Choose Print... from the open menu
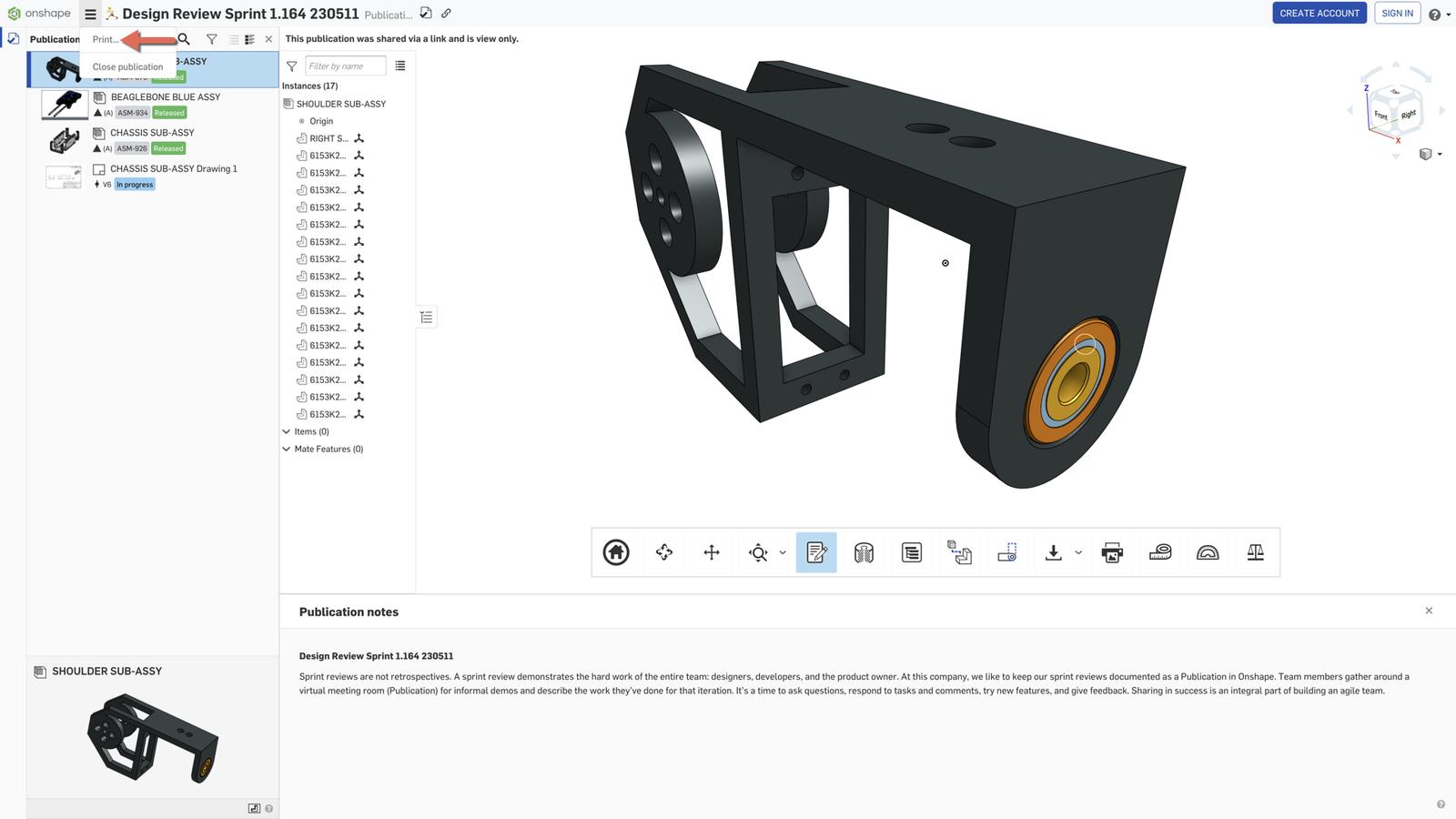1456x819 pixels. coord(106,39)
